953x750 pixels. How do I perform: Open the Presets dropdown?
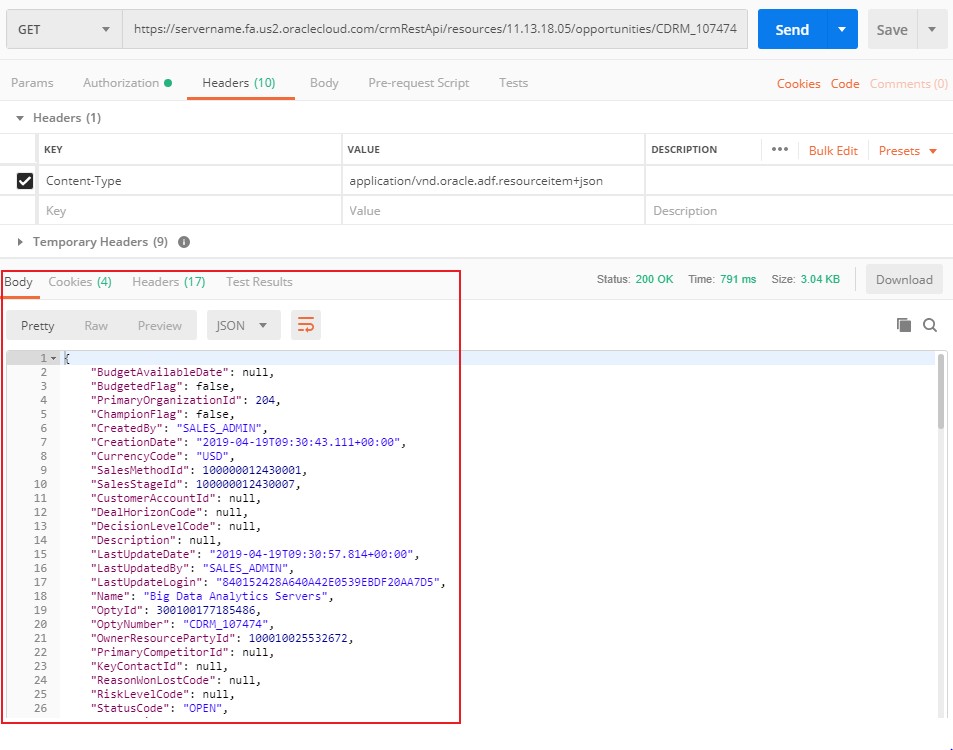coord(907,151)
